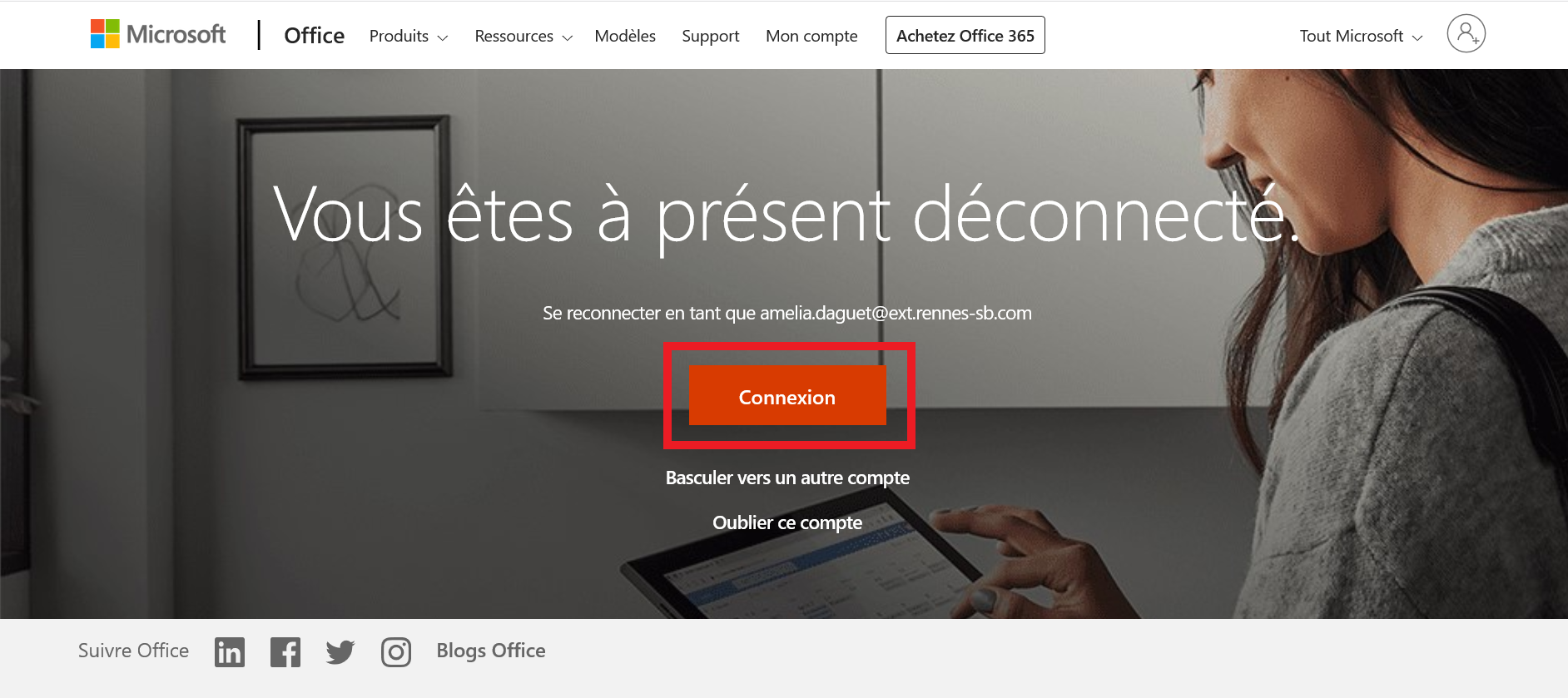Image resolution: width=1568 pixels, height=698 pixels.
Task: Click the orange Connexion button
Action: coord(787,396)
